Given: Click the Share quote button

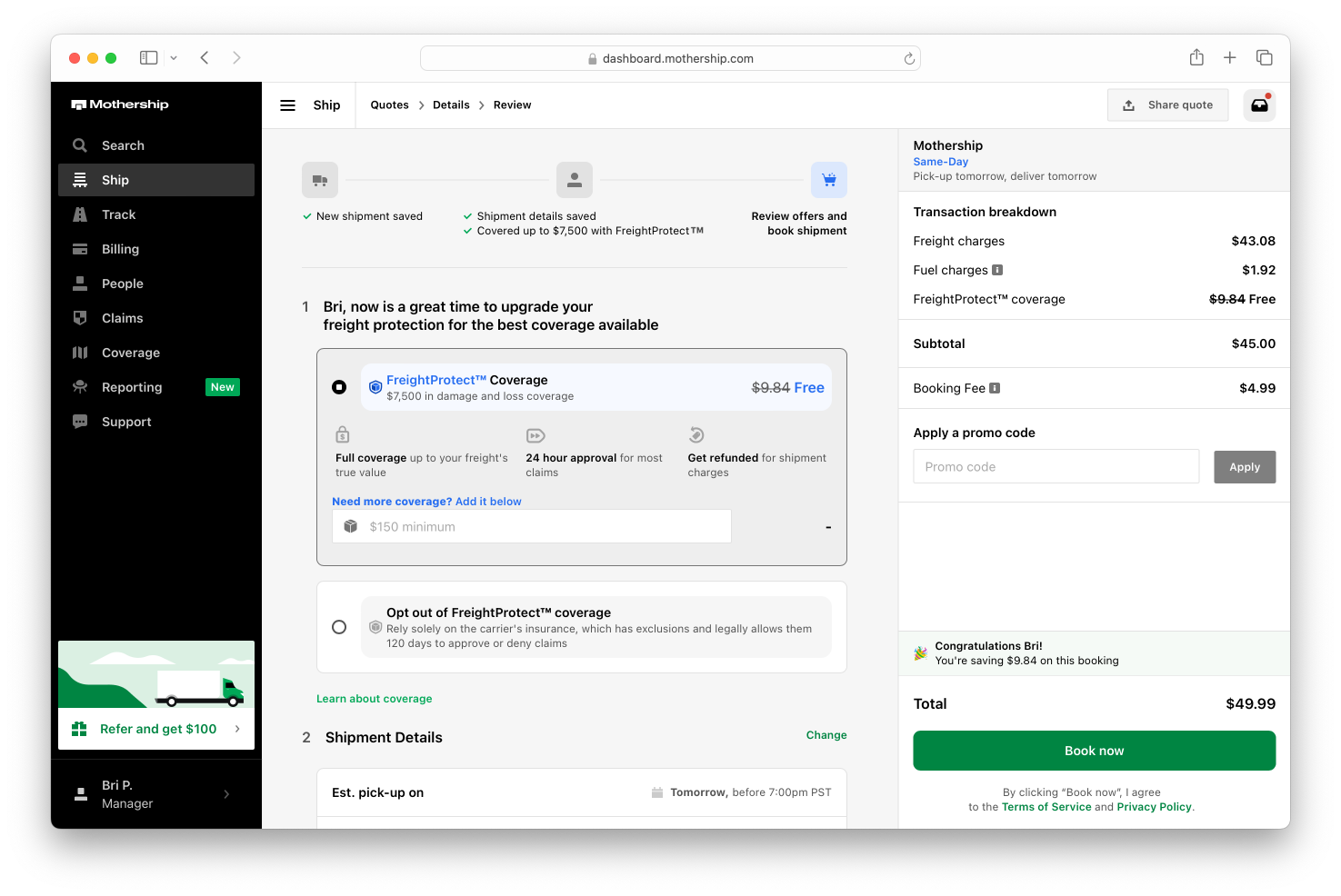Looking at the screenshot, I should pos(1167,105).
